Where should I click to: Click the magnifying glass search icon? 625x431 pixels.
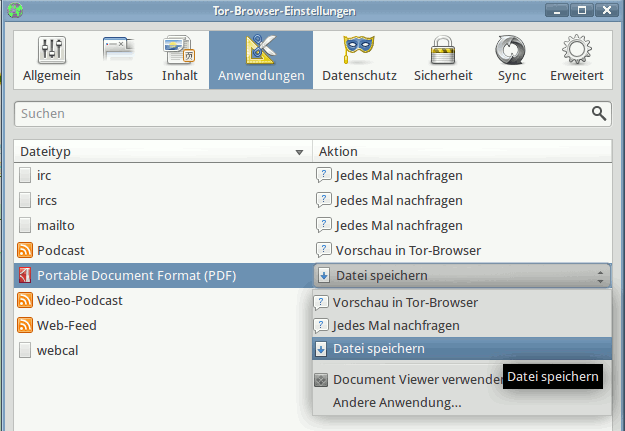click(x=599, y=114)
